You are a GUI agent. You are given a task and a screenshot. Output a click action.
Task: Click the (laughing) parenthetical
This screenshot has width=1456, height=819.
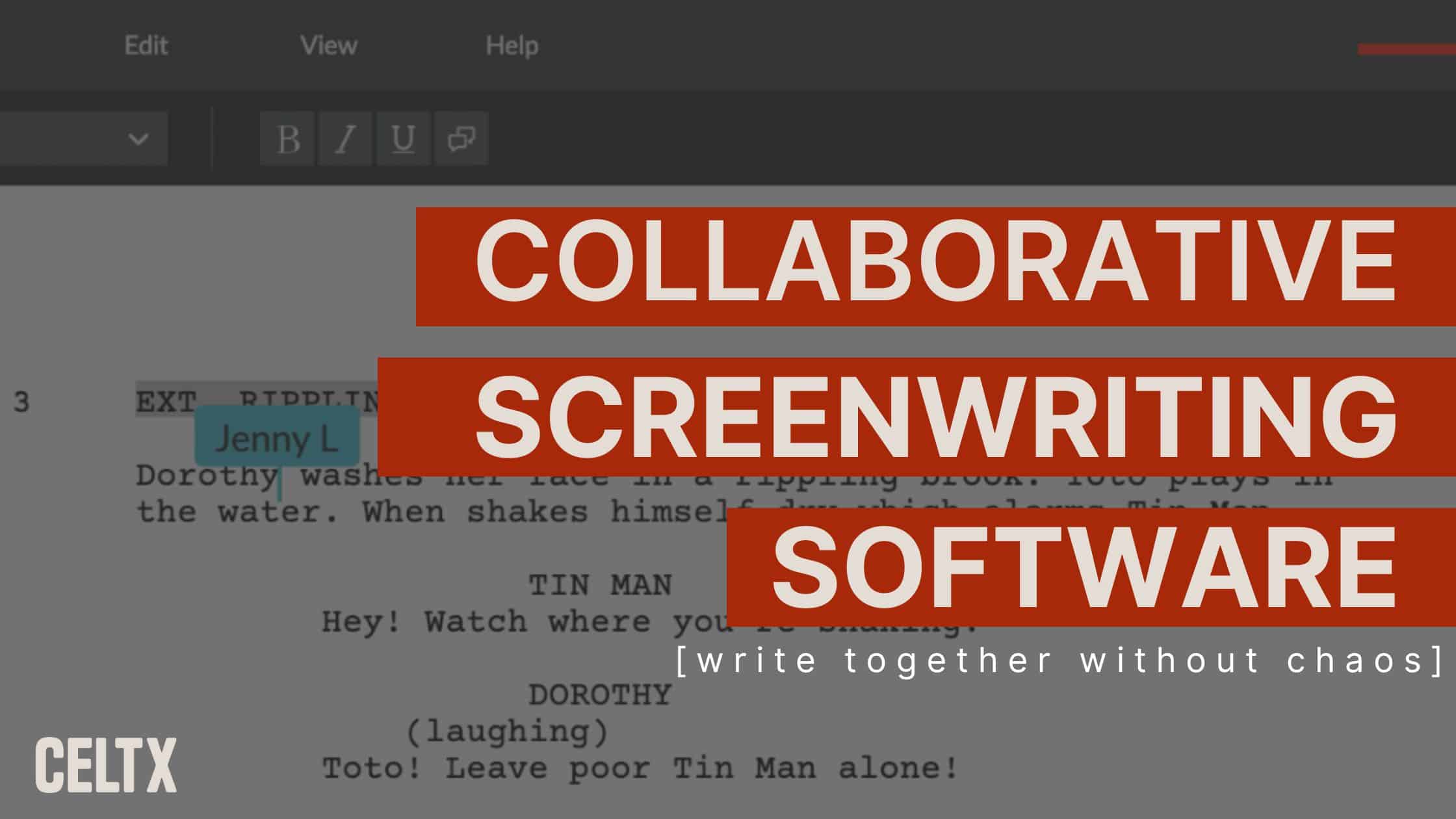point(507,731)
